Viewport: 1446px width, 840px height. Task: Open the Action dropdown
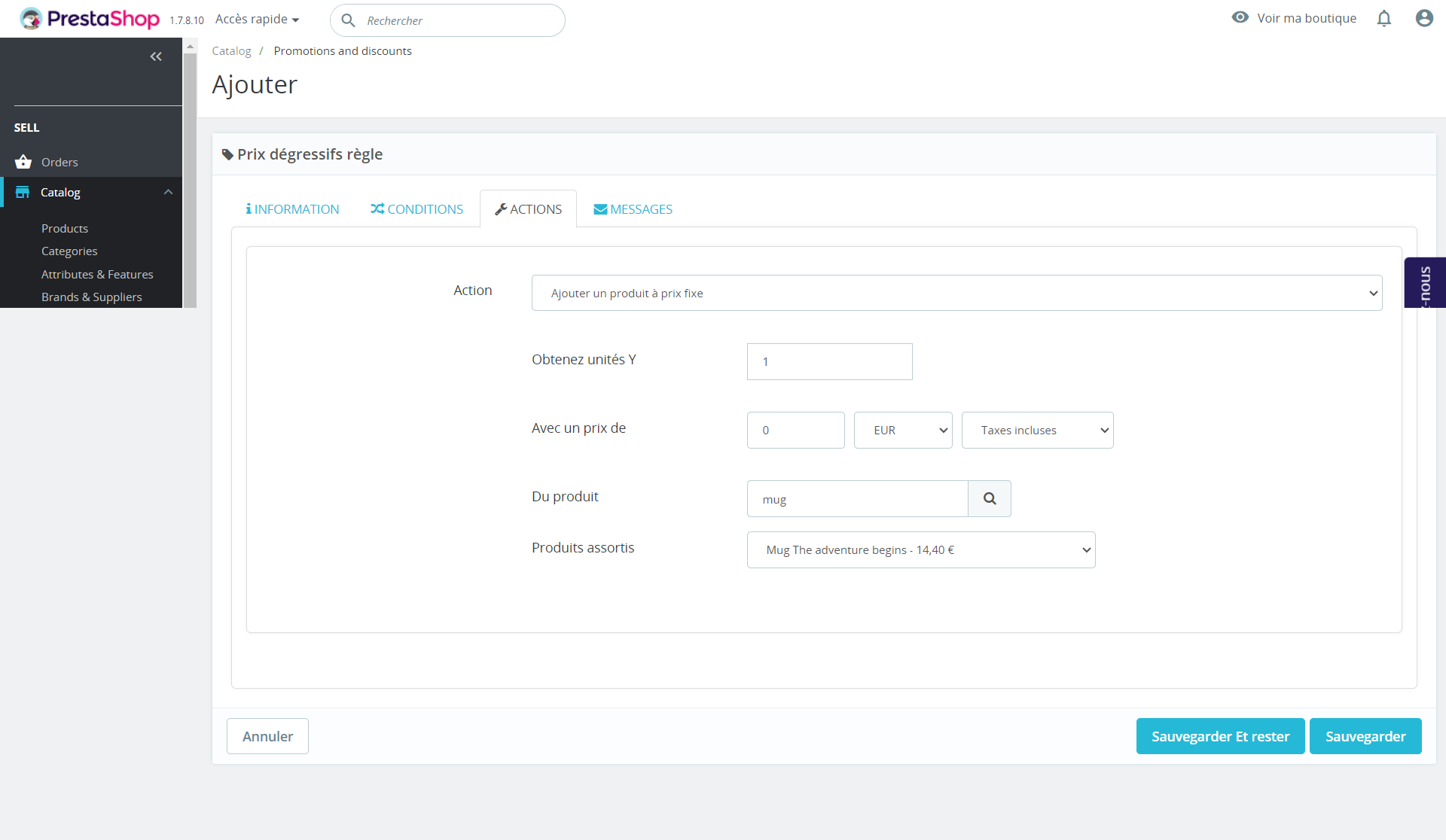pos(956,293)
